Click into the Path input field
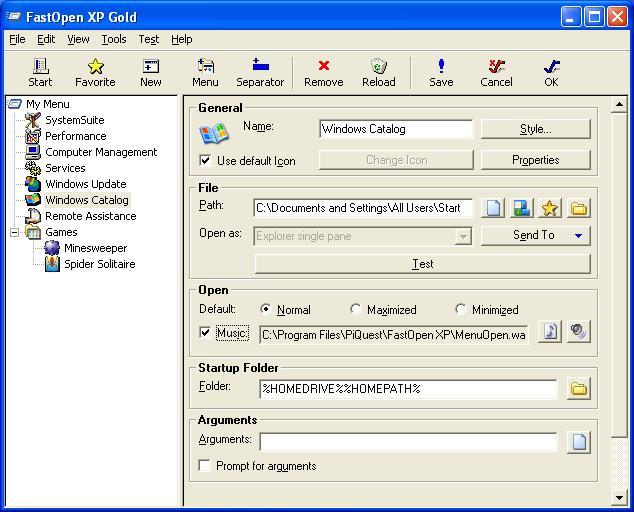This screenshot has height=512, width=634. 363,208
